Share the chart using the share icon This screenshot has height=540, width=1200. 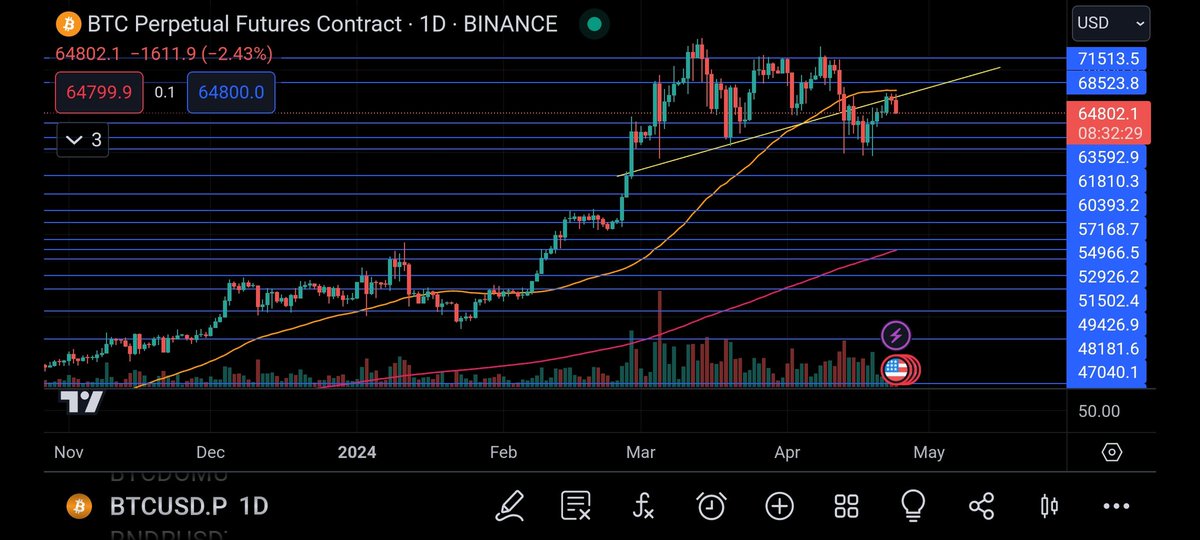coord(982,506)
